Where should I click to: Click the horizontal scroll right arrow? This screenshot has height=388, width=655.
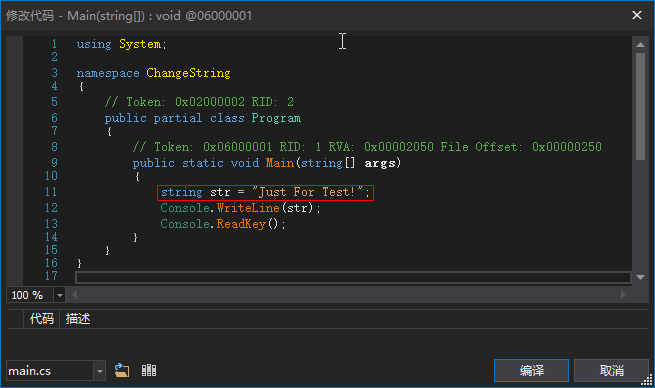tap(623, 295)
